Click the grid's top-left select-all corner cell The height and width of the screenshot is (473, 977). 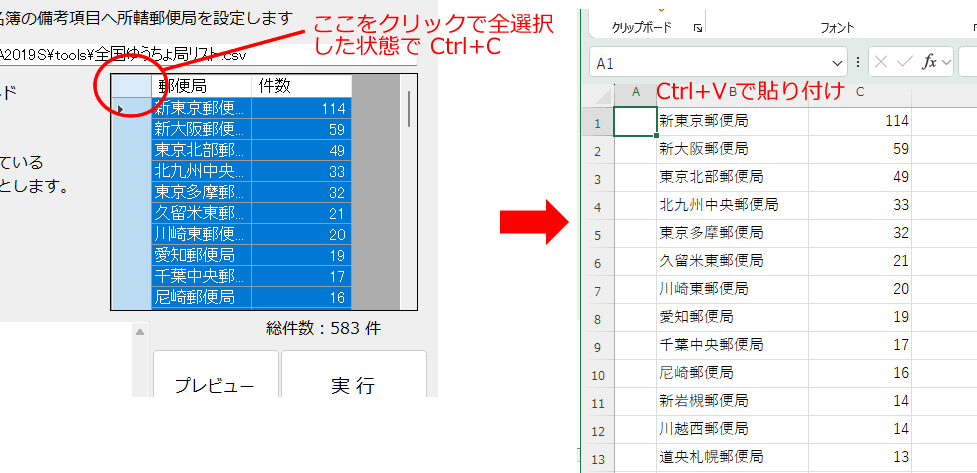(x=130, y=86)
